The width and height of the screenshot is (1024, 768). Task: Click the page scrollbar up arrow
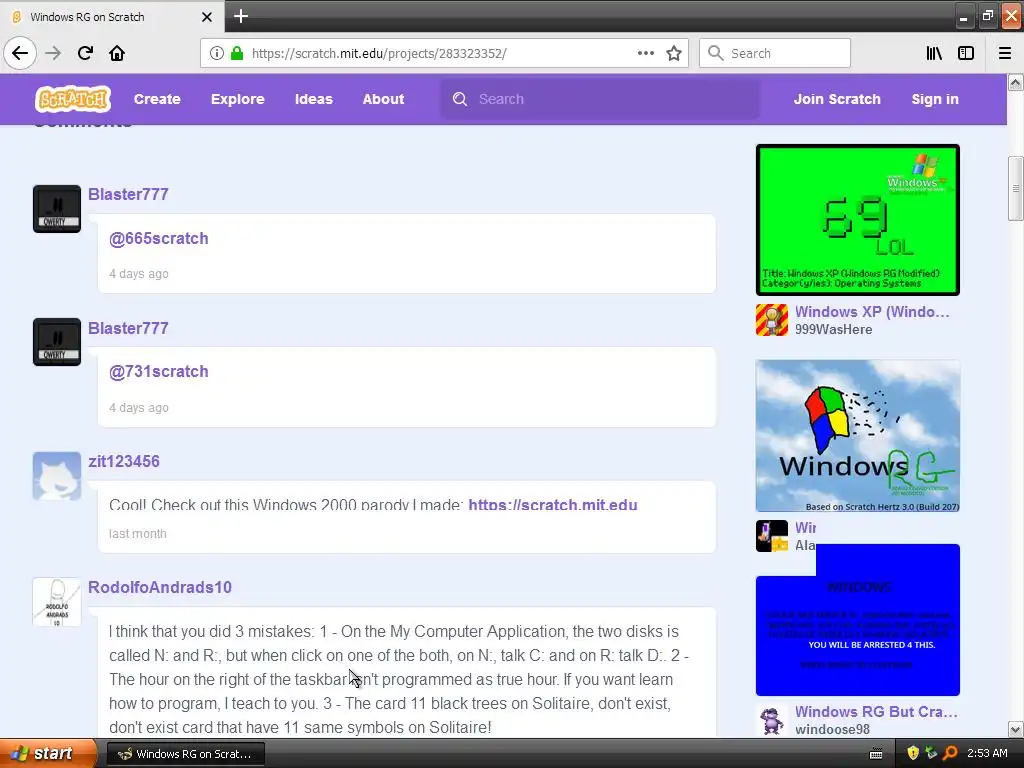(1016, 82)
